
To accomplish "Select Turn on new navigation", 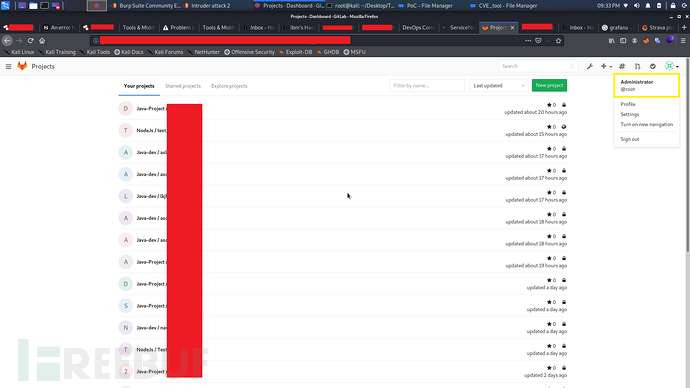I will (646, 124).
